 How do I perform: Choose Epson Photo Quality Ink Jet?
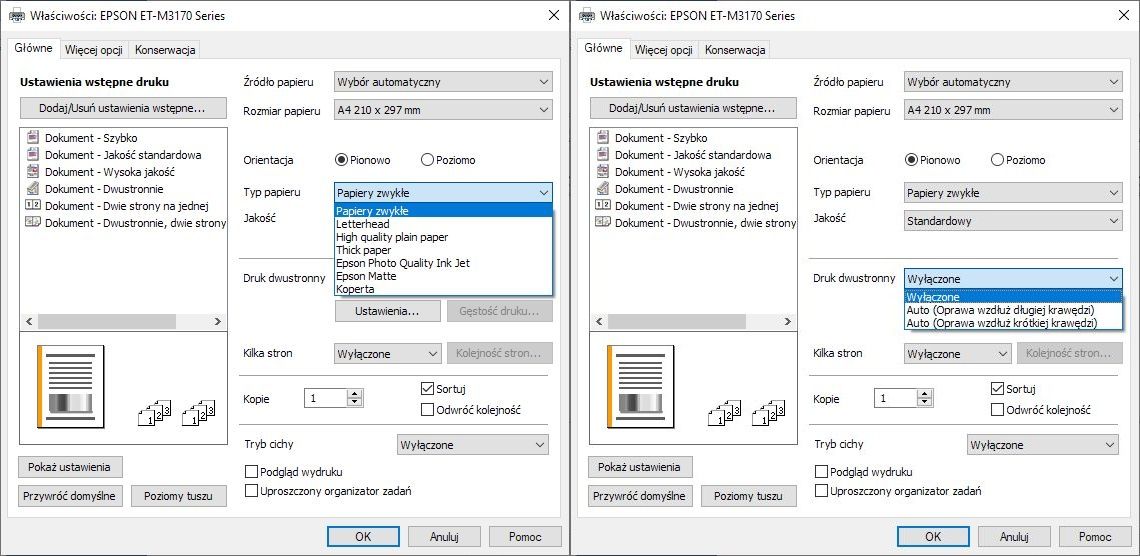[443, 263]
